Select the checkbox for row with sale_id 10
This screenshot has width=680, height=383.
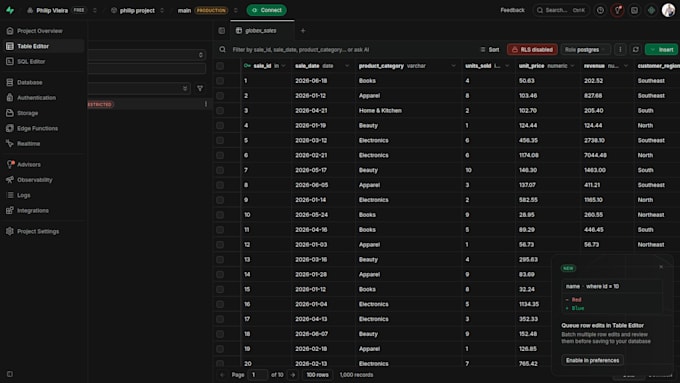pyautogui.click(x=220, y=215)
